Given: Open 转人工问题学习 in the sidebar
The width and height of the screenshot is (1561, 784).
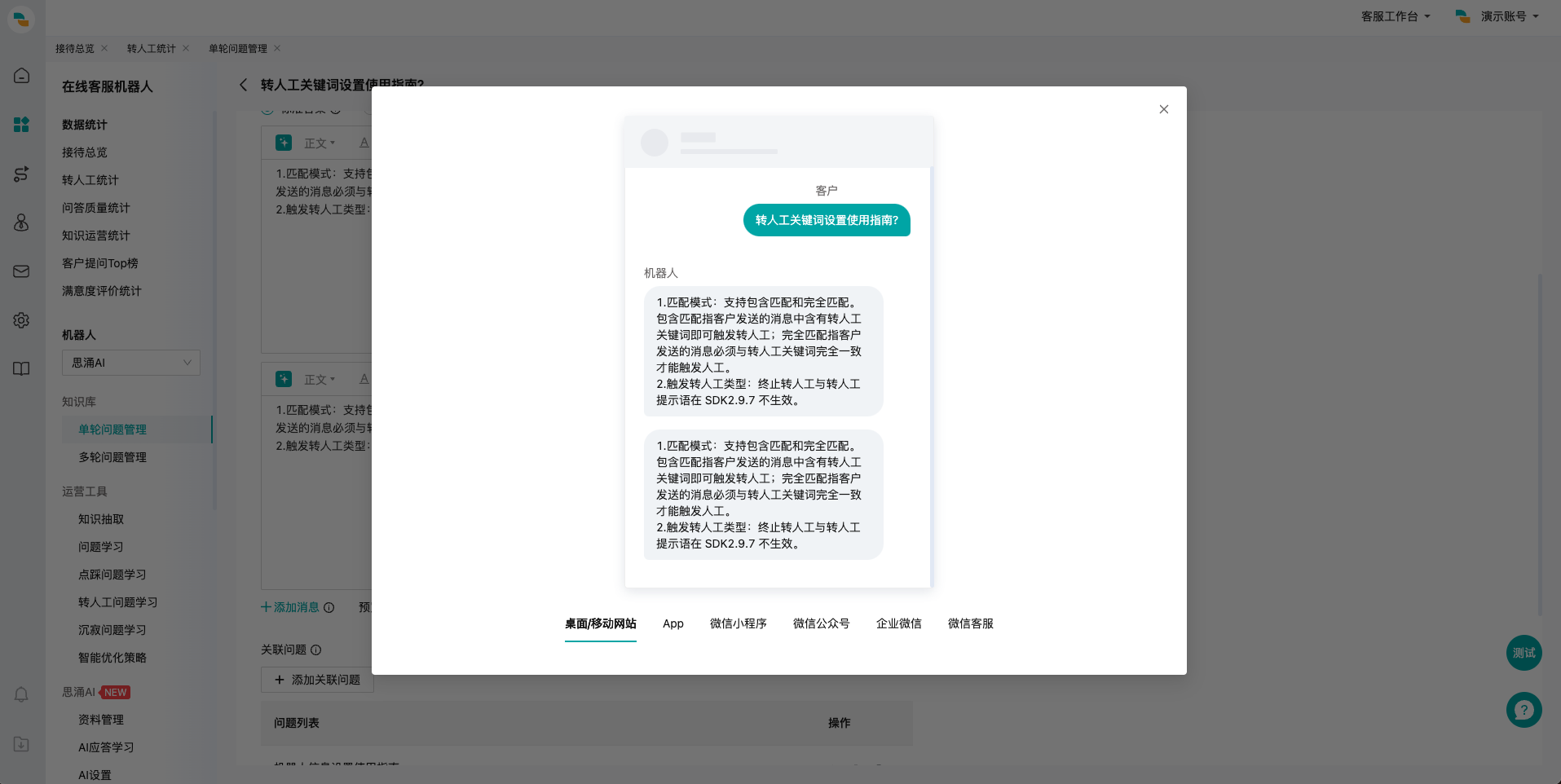Looking at the screenshot, I should (x=118, y=602).
